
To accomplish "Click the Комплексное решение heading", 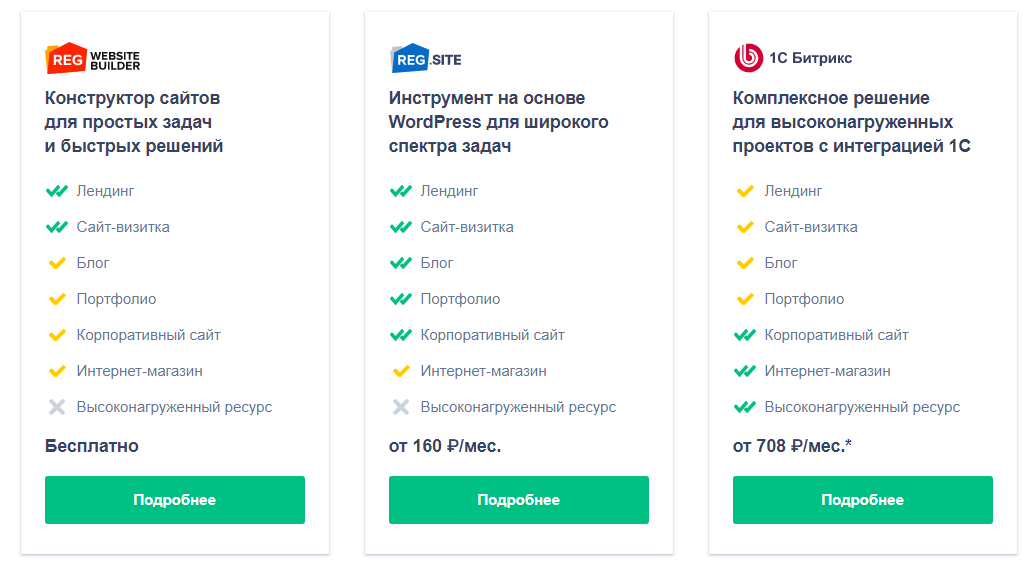I will [x=852, y=122].
